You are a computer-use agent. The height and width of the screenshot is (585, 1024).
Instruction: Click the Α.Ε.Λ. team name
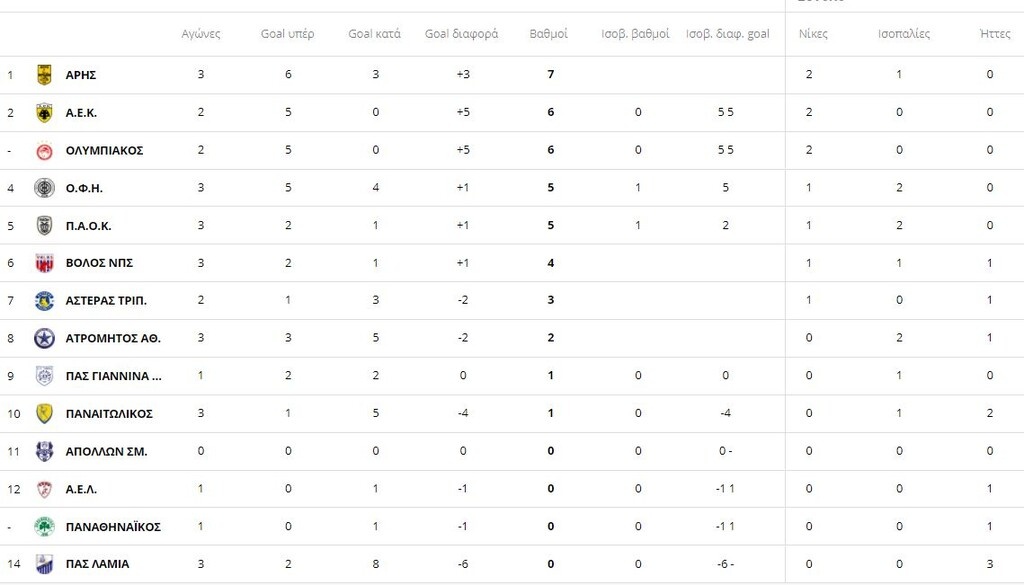pos(81,490)
